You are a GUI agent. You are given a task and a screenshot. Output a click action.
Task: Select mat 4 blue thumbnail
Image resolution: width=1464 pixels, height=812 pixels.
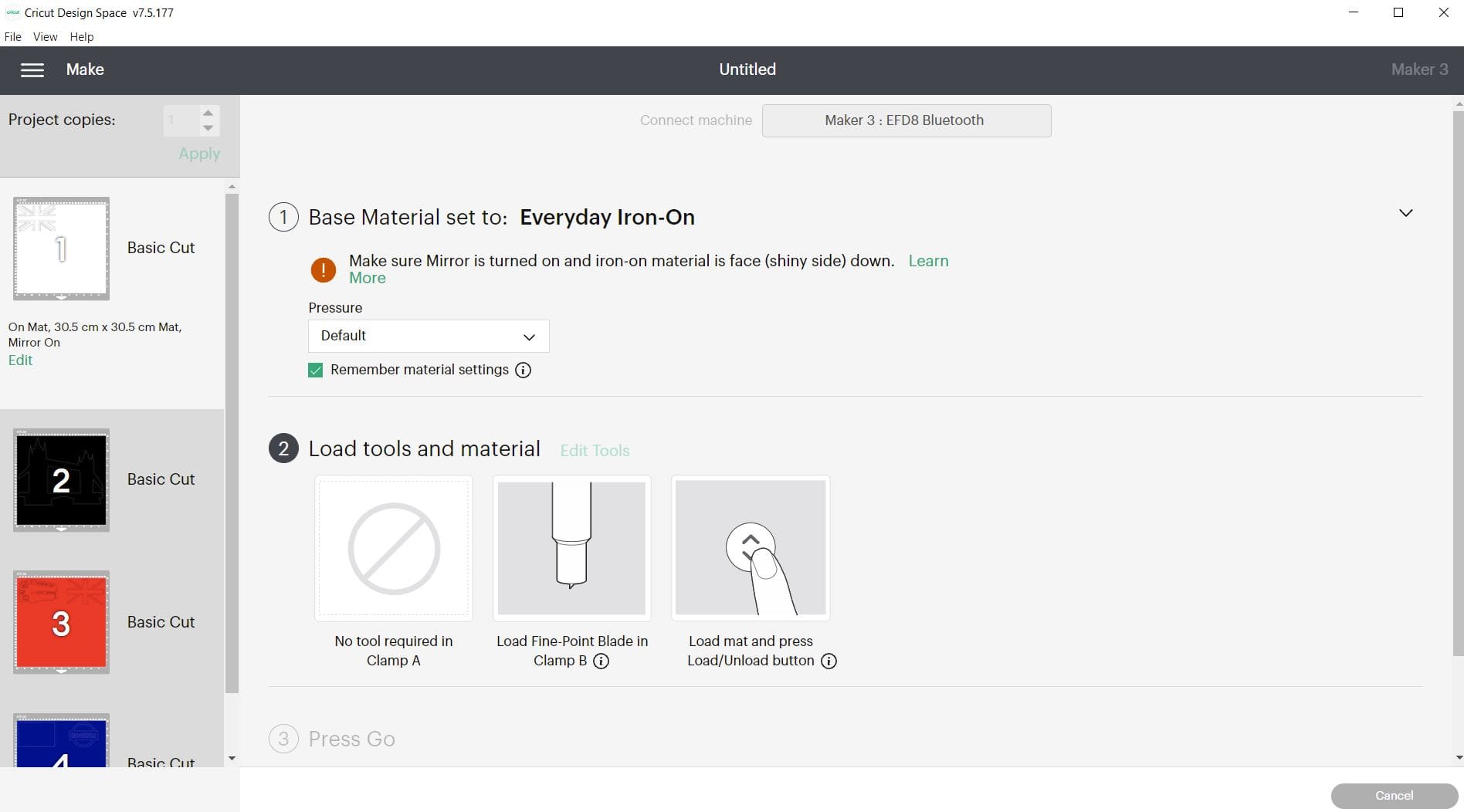(x=61, y=741)
